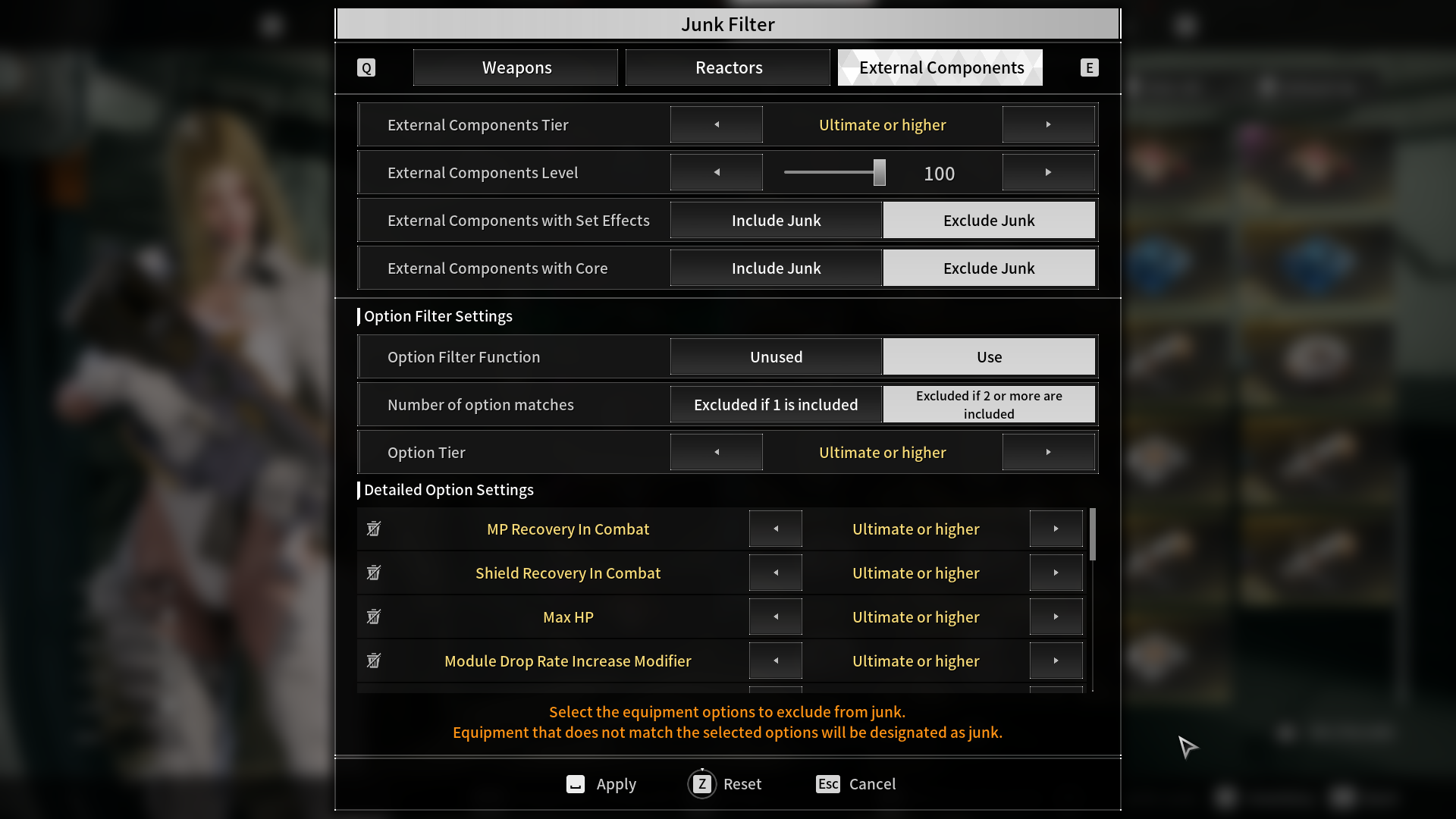Click the spacebar key icon next to Apply
This screenshot has width=1456, height=819.
click(x=576, y=784)
